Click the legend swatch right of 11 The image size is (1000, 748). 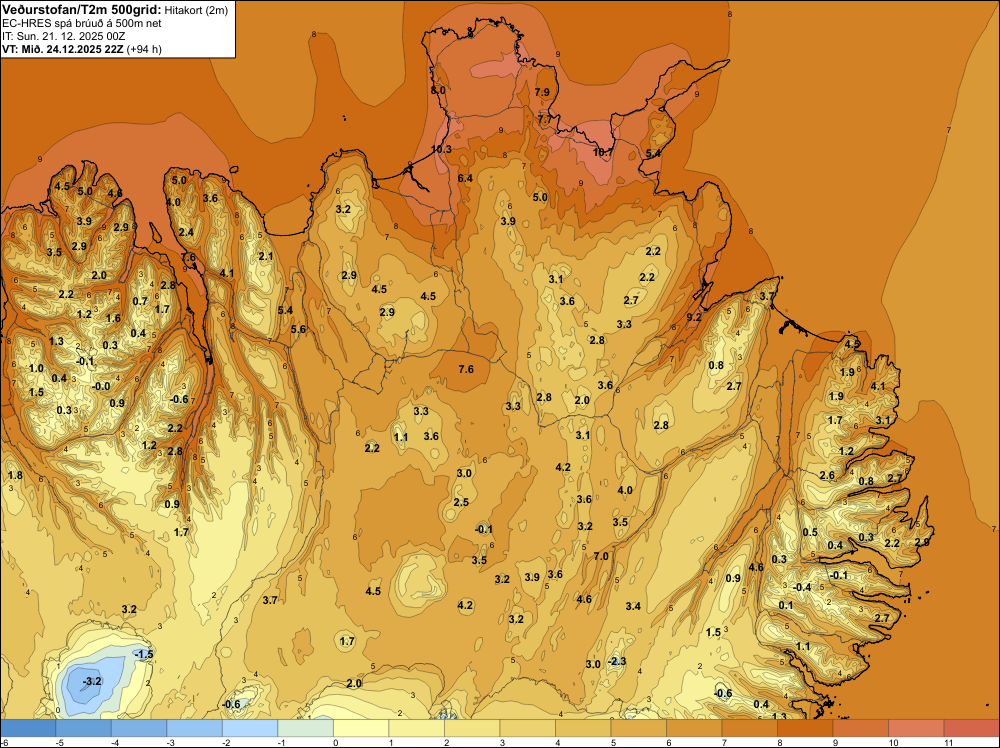(971, 728)
